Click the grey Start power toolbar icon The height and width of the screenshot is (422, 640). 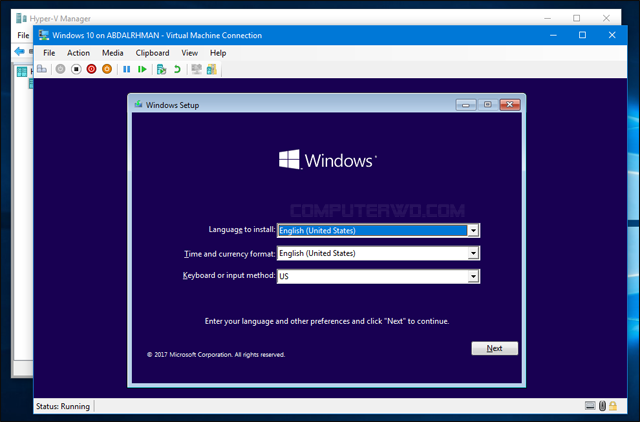(60, 69)
